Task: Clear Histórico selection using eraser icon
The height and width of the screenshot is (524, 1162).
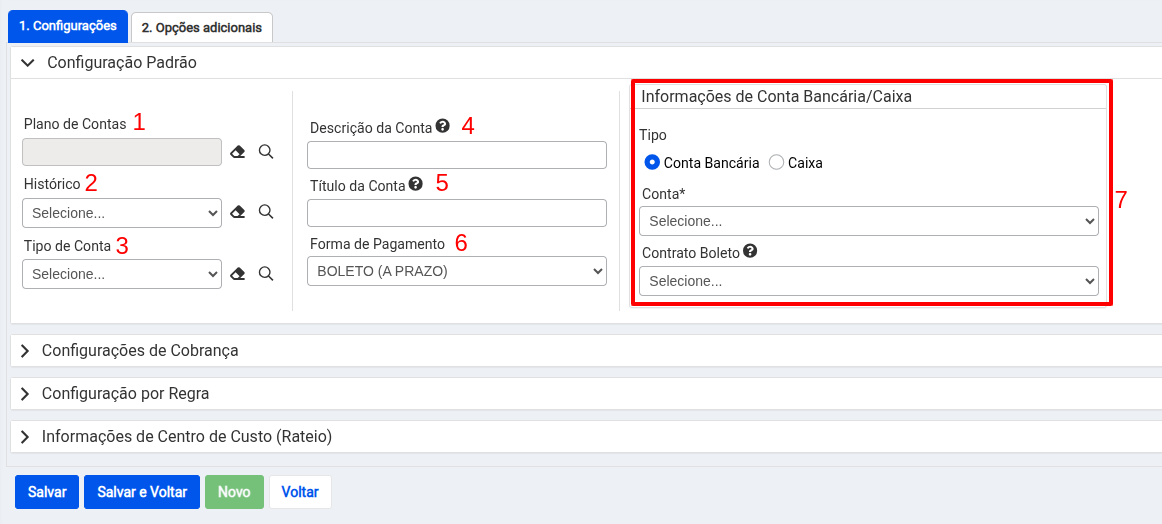Action: click(237, 212)
